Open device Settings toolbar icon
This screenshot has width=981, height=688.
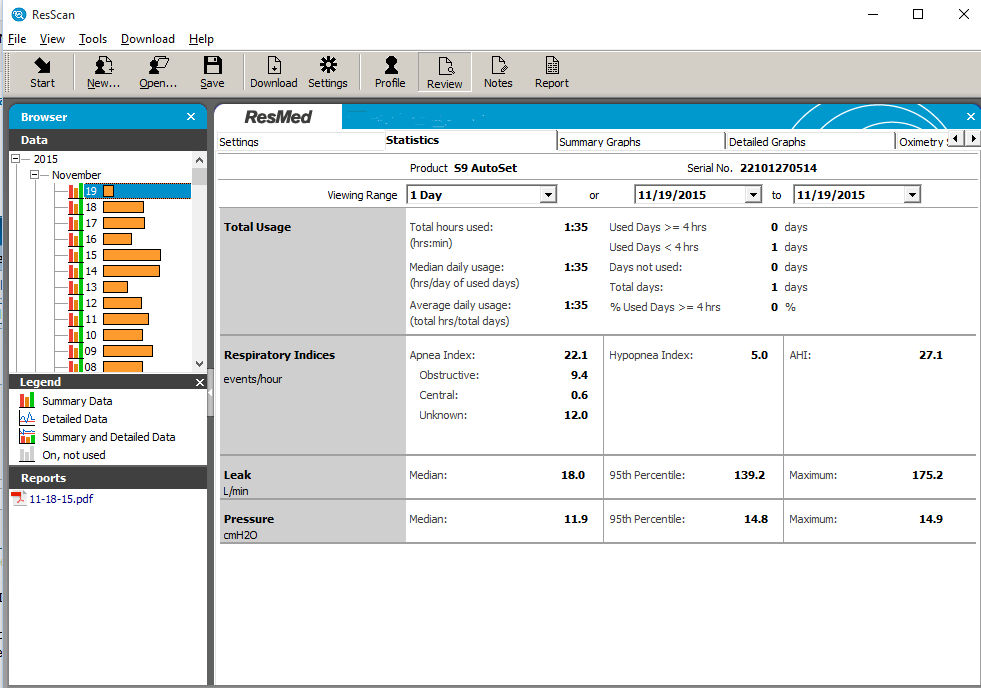click(328, 73)
